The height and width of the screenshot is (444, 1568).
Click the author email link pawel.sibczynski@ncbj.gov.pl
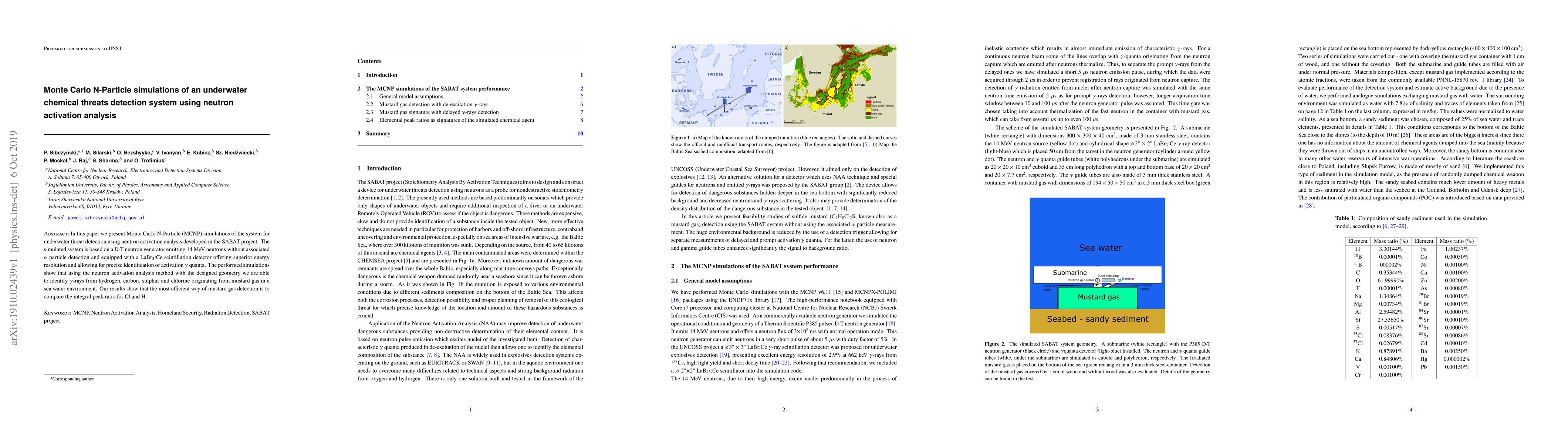coord(105,218)
